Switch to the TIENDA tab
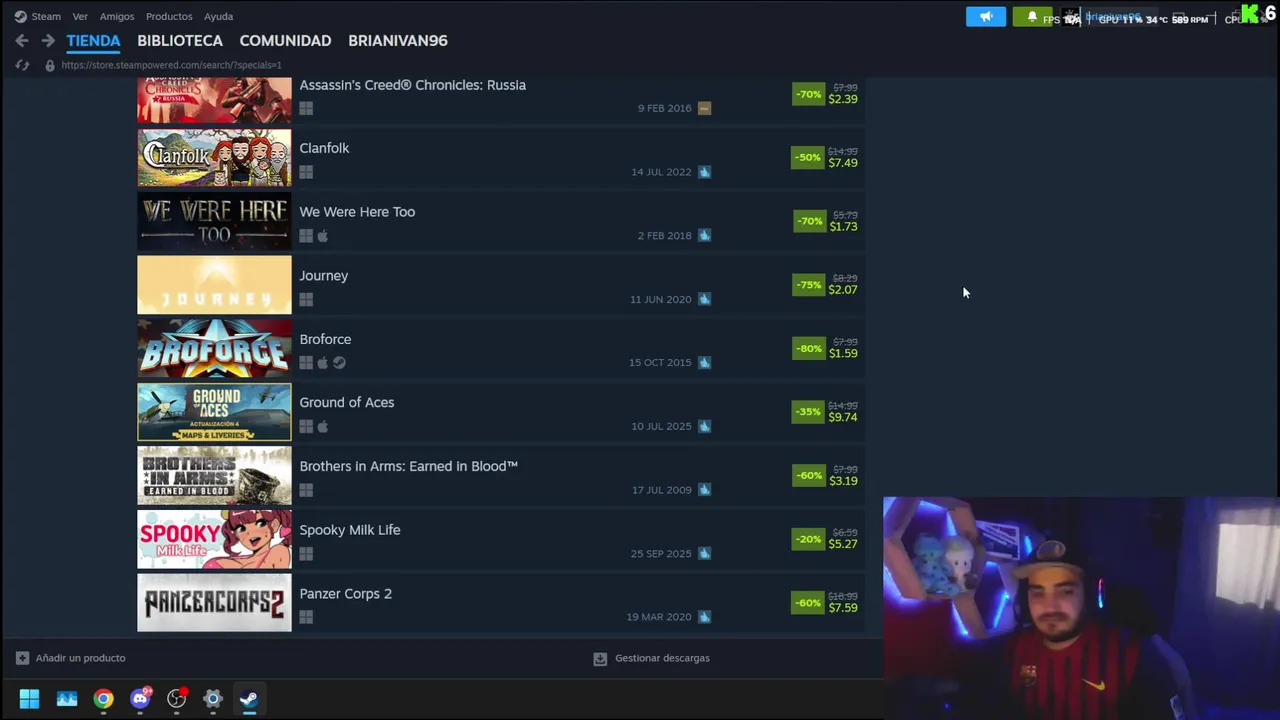This screenshot has width=1280, height=720. coord(93,41)
